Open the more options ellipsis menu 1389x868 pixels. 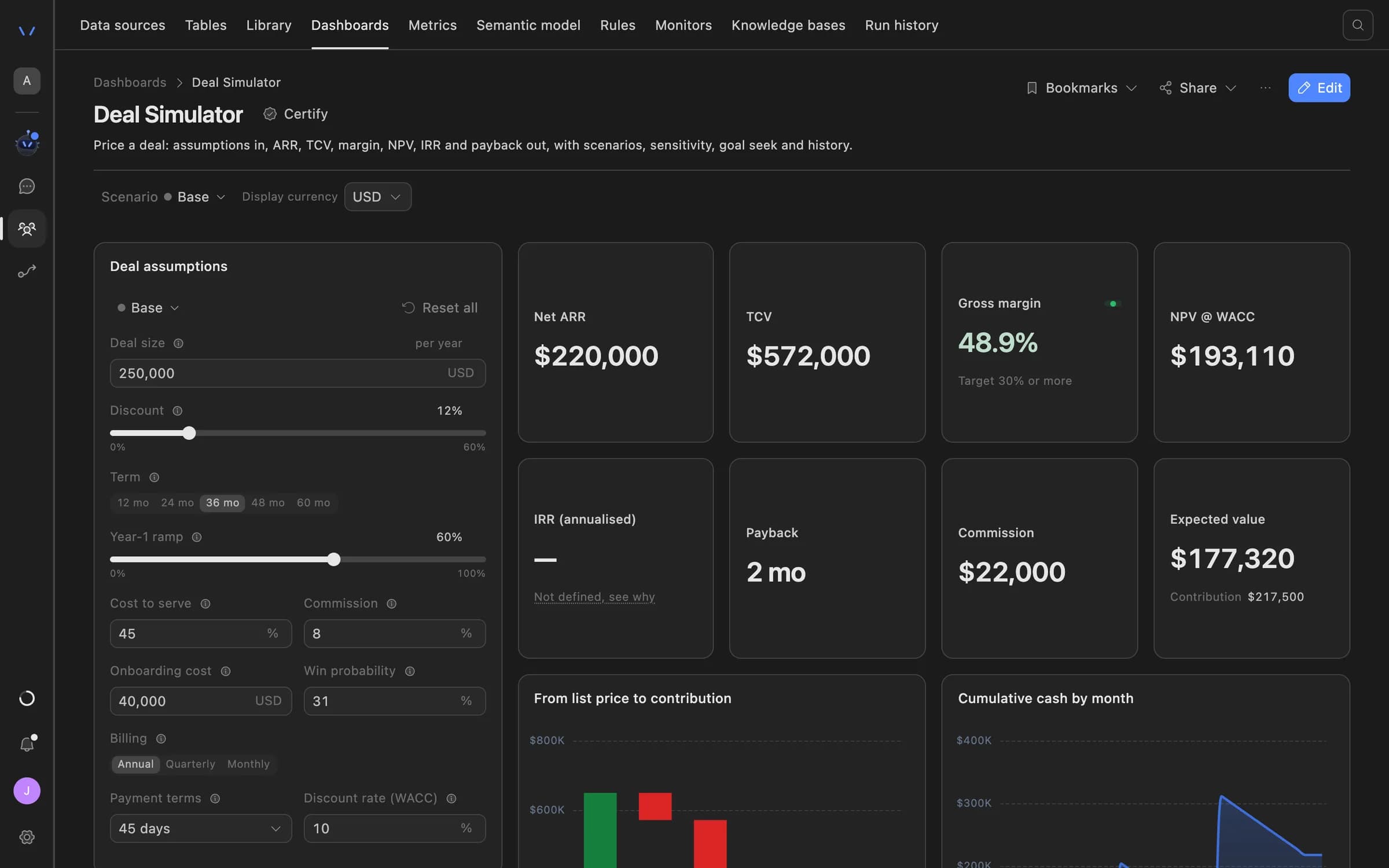tap(1266, 88)
